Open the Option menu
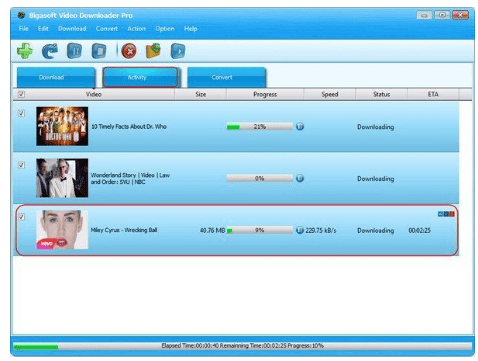Screen dimensions: 478x361 pos(165,29)
